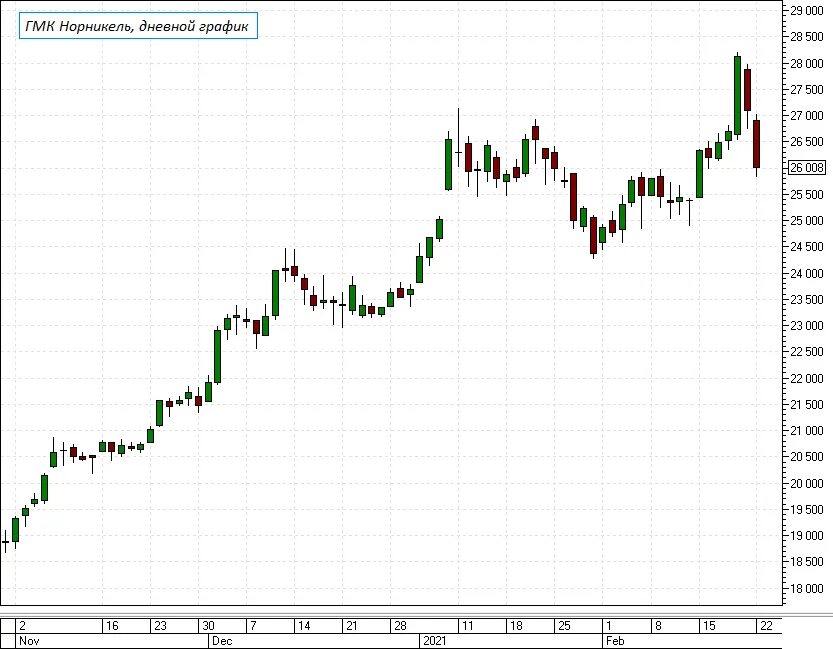
Task: Click date marker 1 above Feb
Action: (609, 626)
